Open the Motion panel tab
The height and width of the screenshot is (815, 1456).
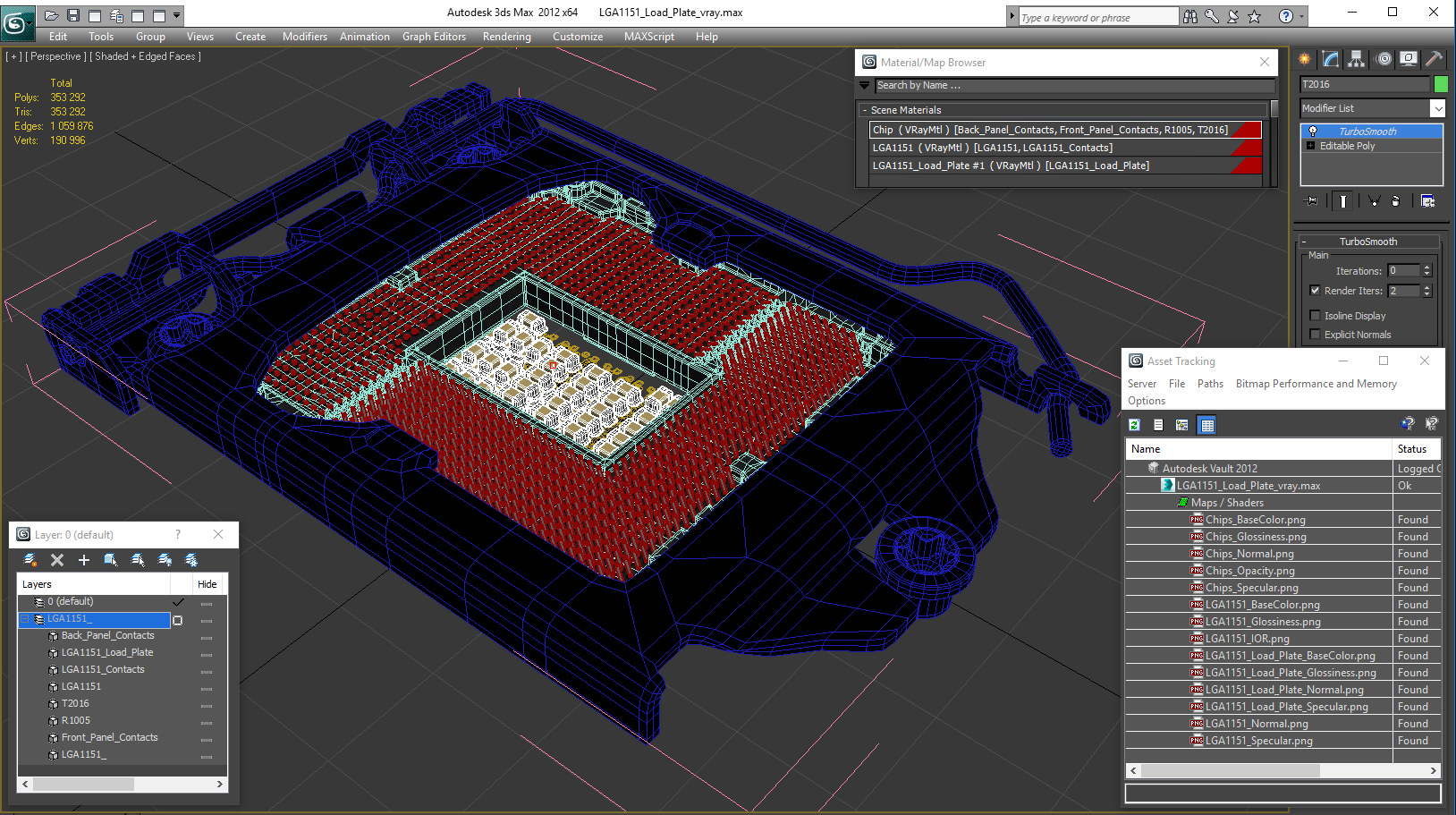point(1384,59)
